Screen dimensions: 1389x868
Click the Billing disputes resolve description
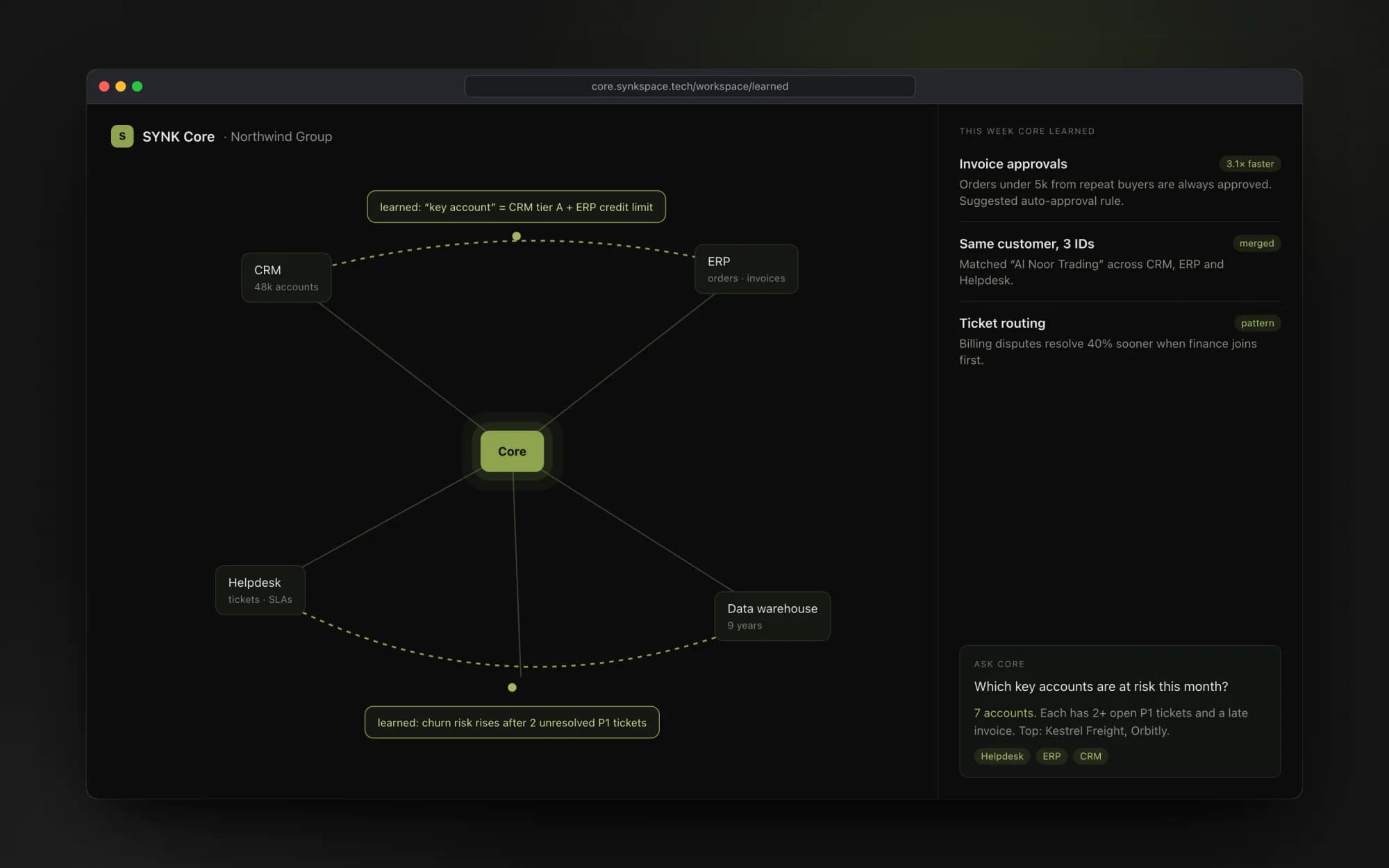coord(1108,351)
